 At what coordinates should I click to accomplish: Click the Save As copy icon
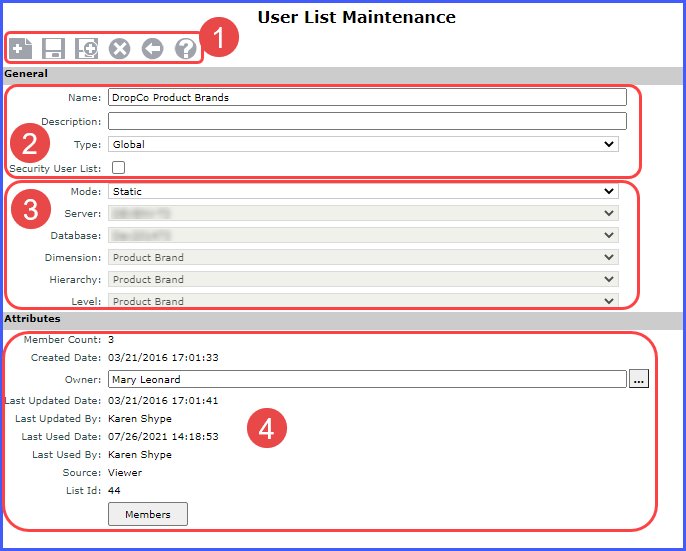point(86,48)
